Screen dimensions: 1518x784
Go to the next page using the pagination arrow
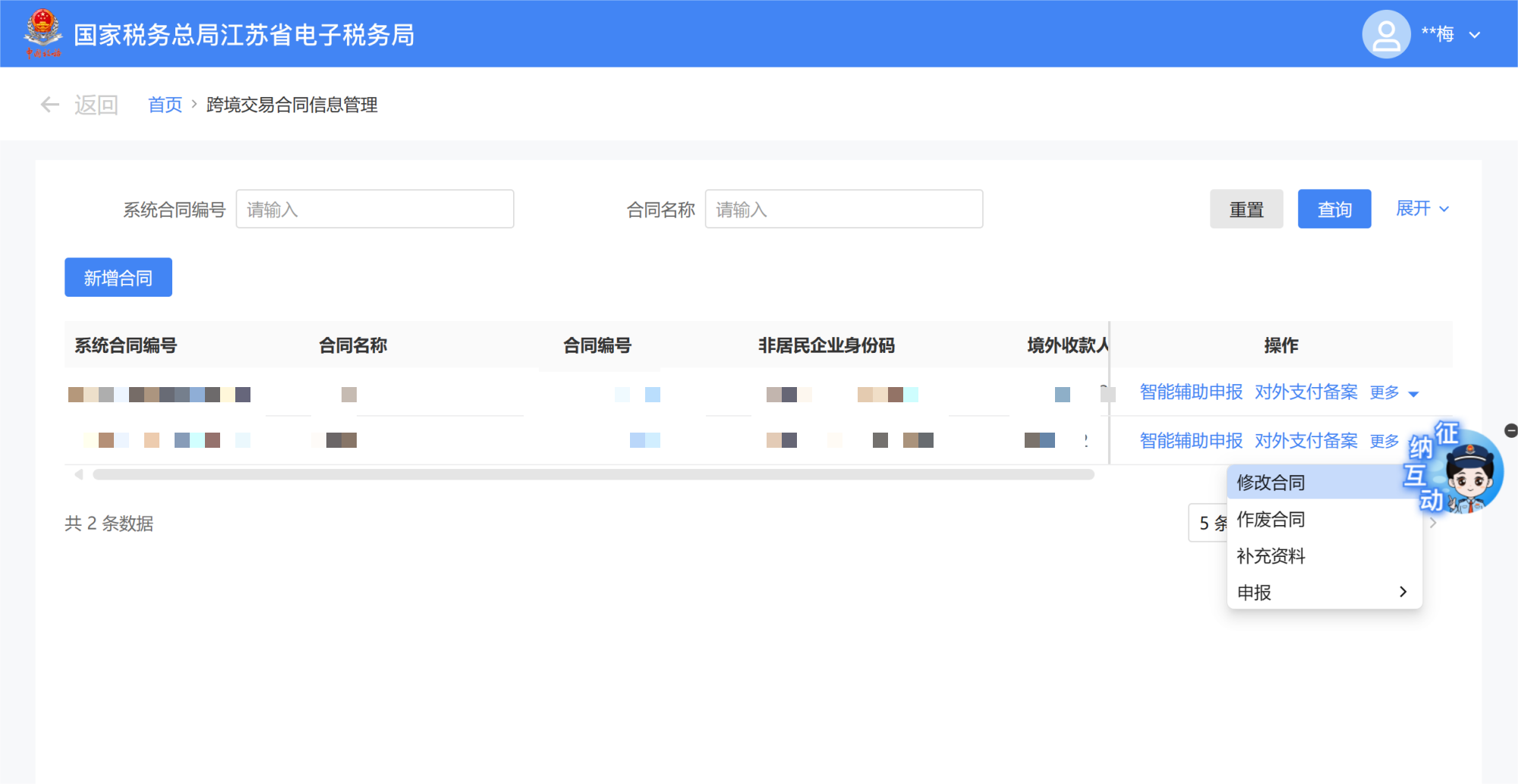pos(1433,523)
